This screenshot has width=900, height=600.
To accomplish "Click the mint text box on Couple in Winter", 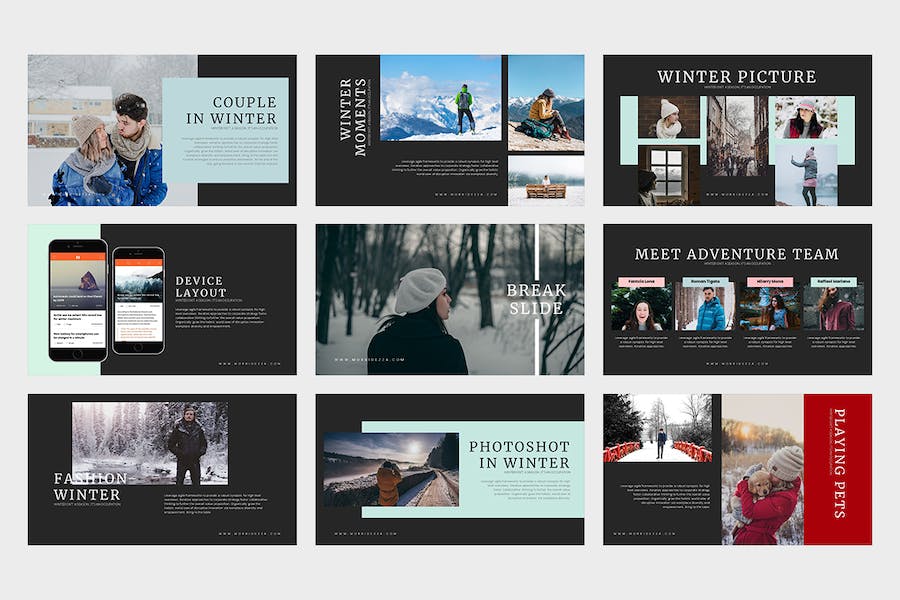I will pos(226,130).
